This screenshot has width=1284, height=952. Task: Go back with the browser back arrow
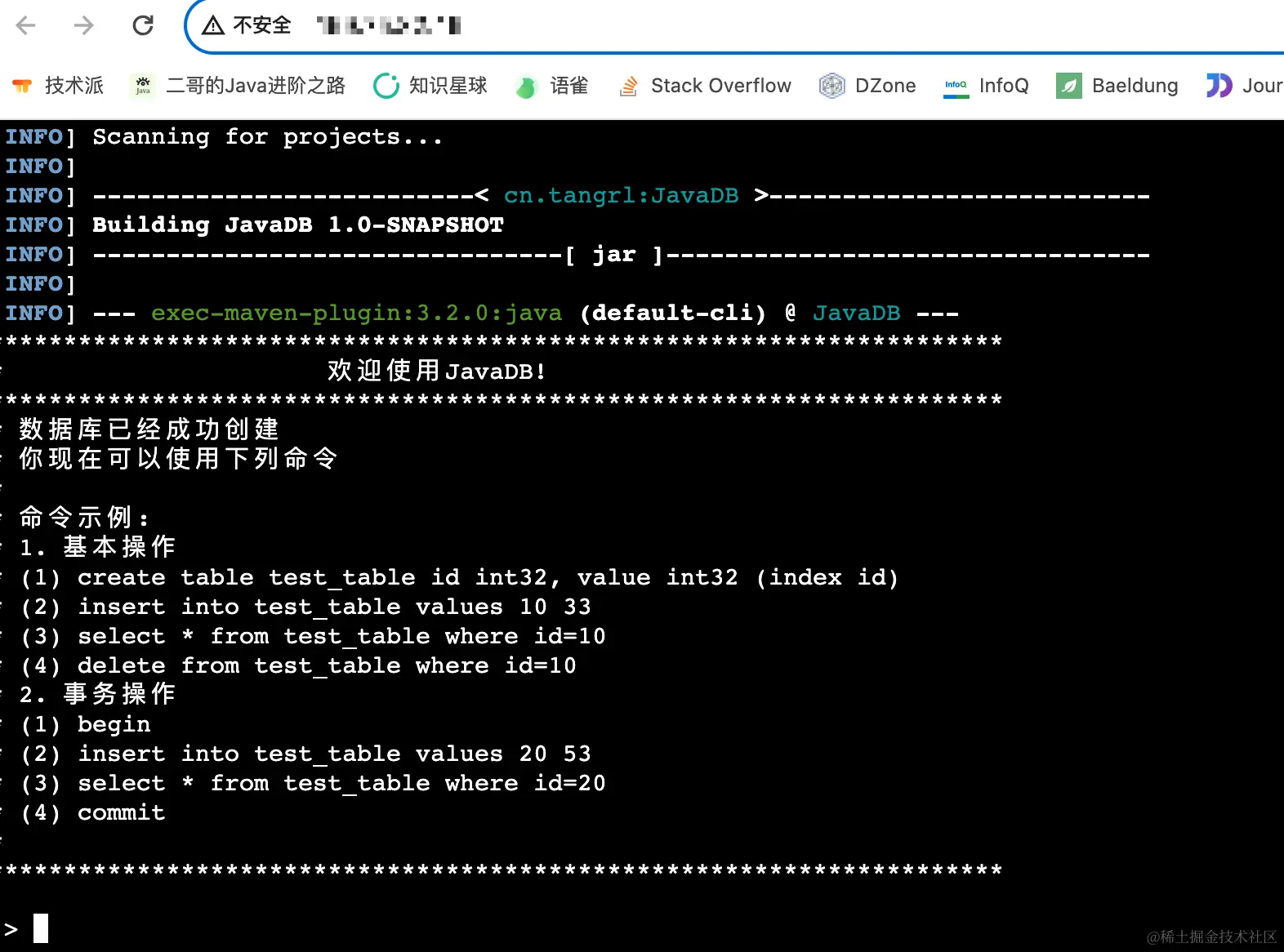click(x=26, y=26)
